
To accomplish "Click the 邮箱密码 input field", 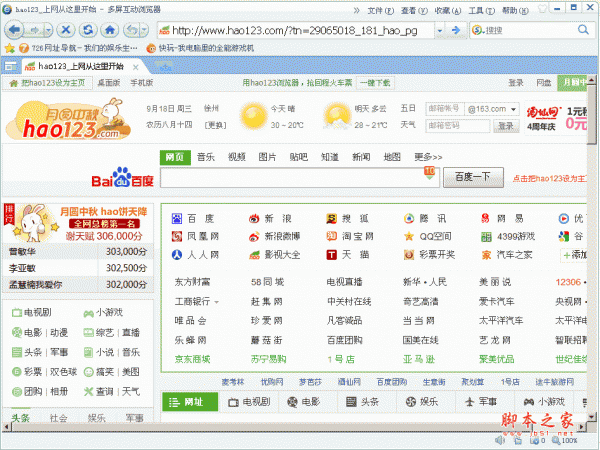I will pyautogui.click(x=458, y=126).
